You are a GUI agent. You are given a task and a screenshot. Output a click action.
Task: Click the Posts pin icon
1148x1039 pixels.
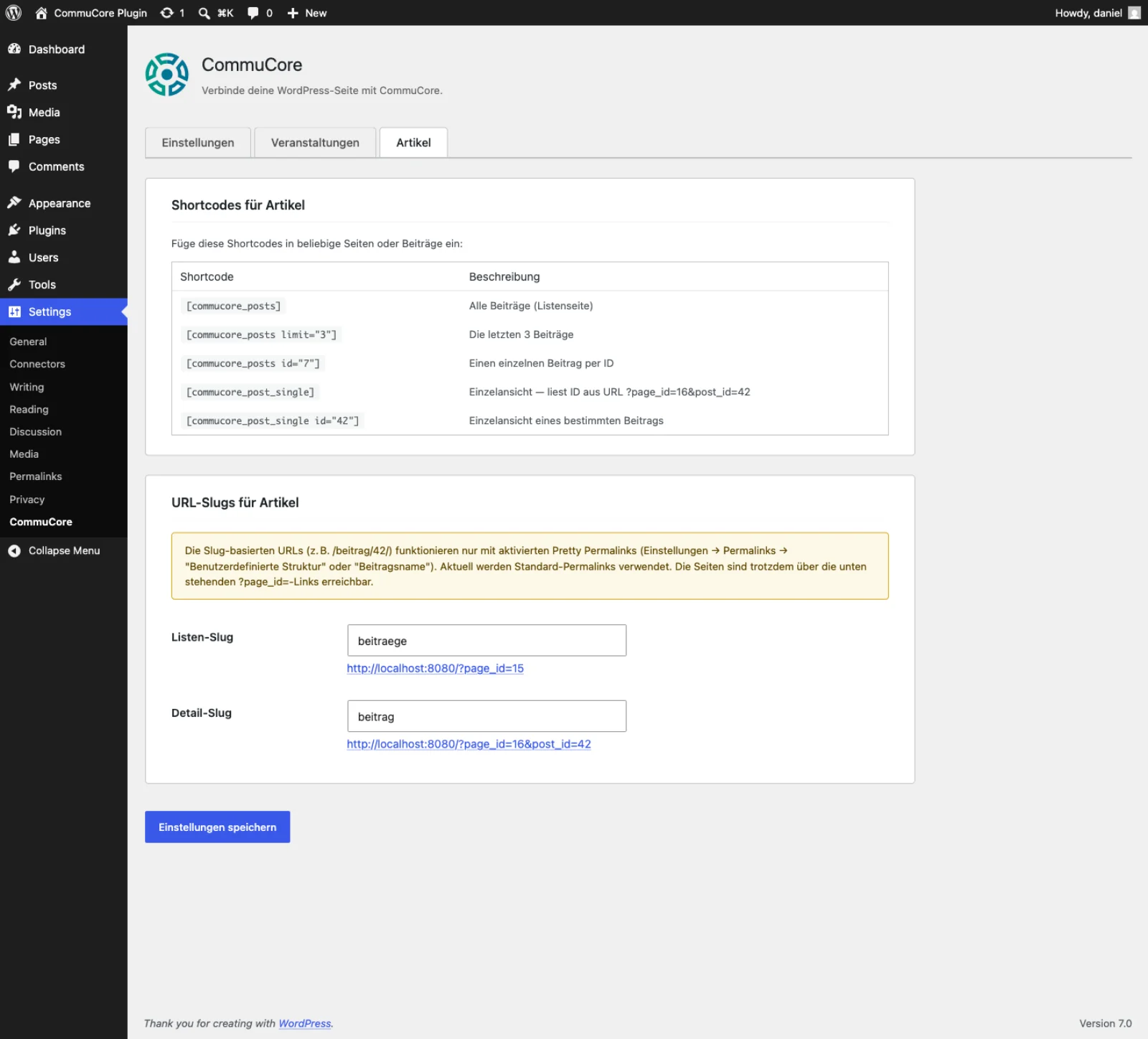(x=14, y=85)
